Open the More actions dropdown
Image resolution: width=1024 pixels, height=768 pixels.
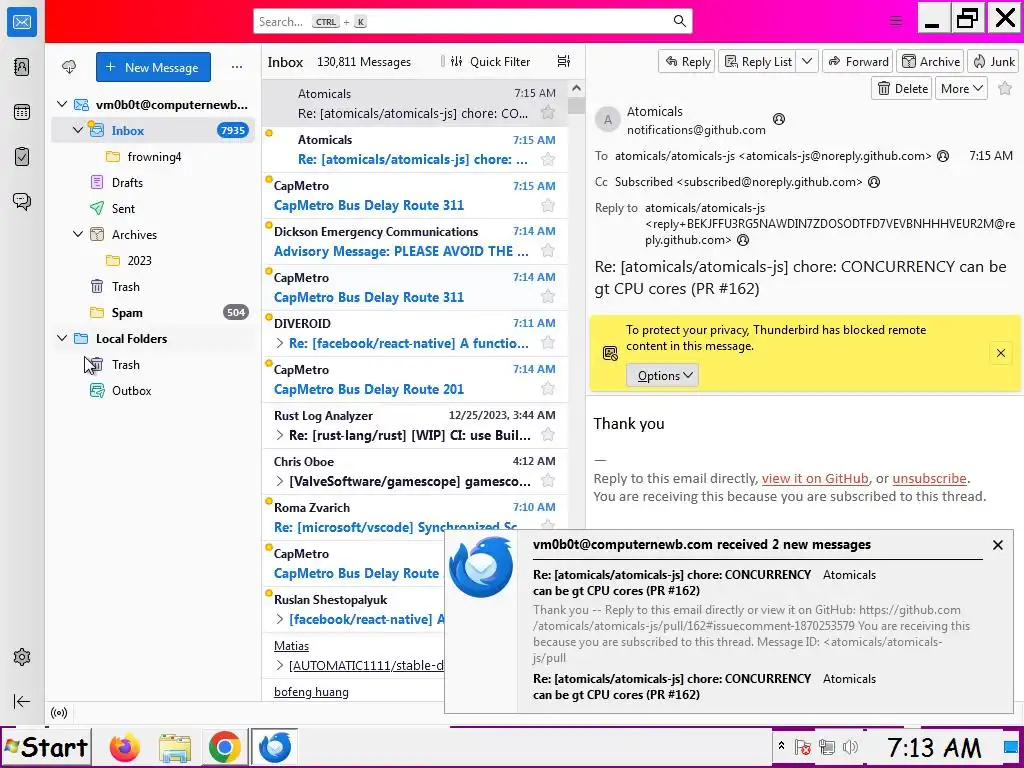point(961,88)
